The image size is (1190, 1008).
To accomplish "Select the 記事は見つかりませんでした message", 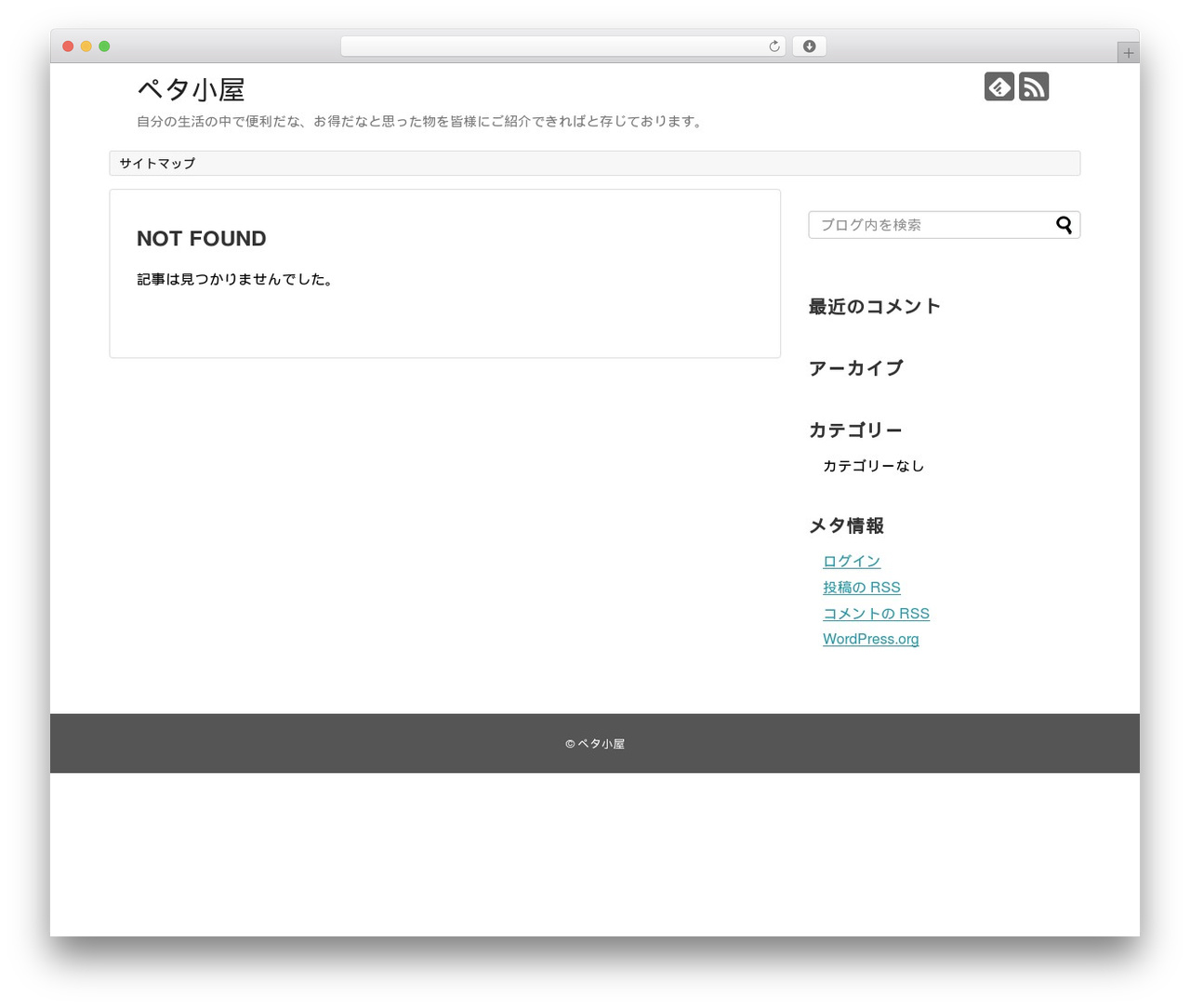I will point(235,279).
